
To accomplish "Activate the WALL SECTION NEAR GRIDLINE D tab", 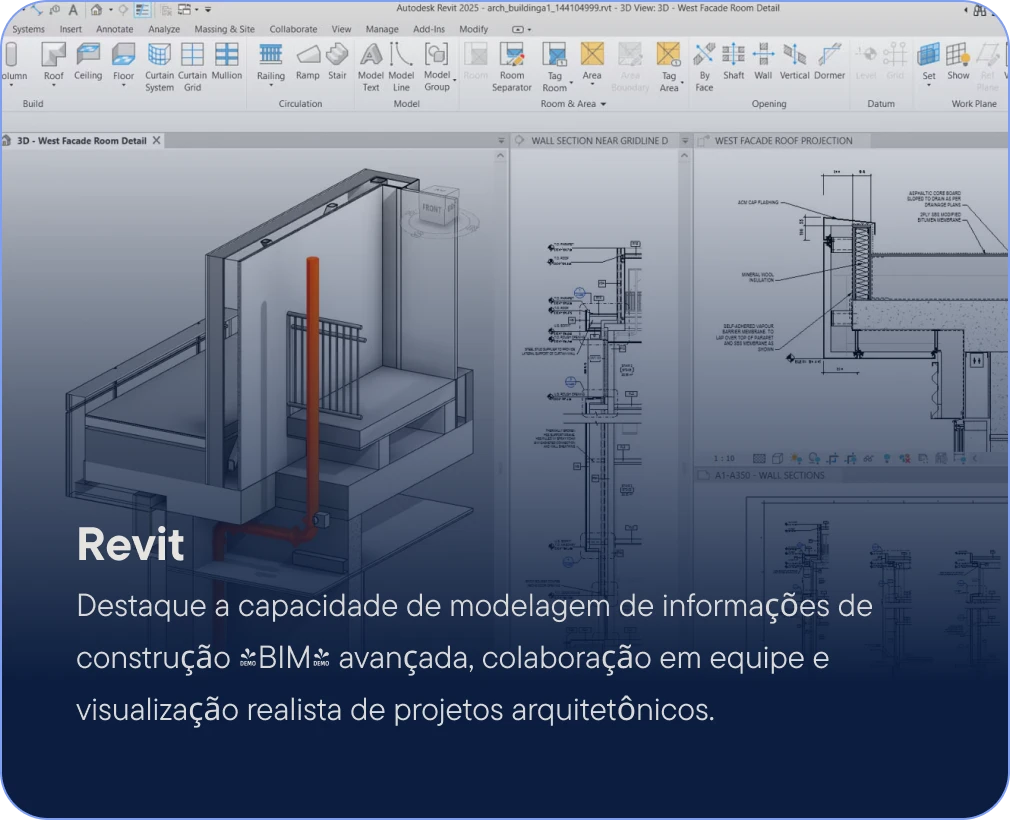I will (x=600, y=140).
